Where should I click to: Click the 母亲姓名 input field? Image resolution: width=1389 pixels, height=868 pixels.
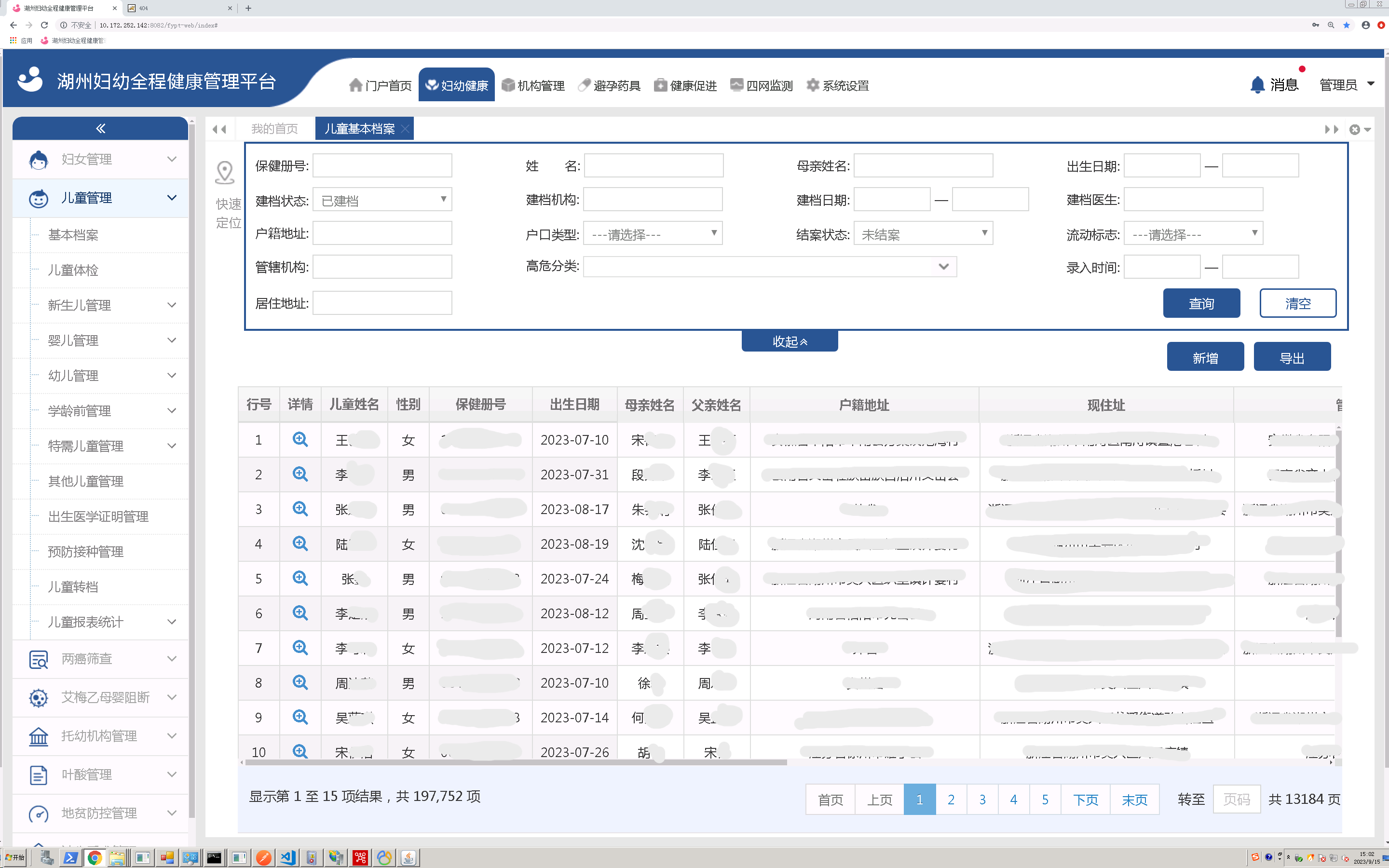click(923, 165)
